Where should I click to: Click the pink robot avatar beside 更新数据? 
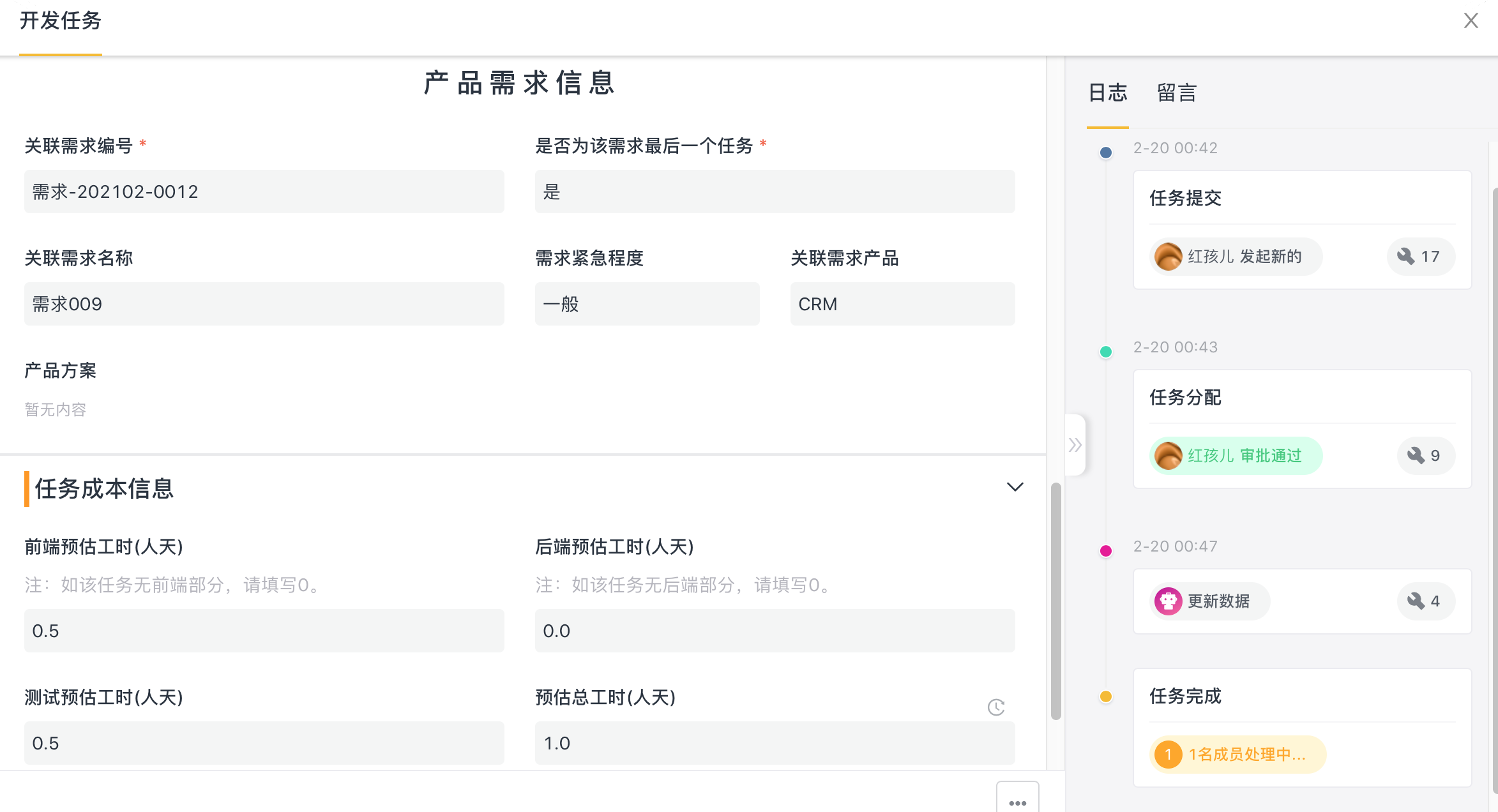[1169, 601]
